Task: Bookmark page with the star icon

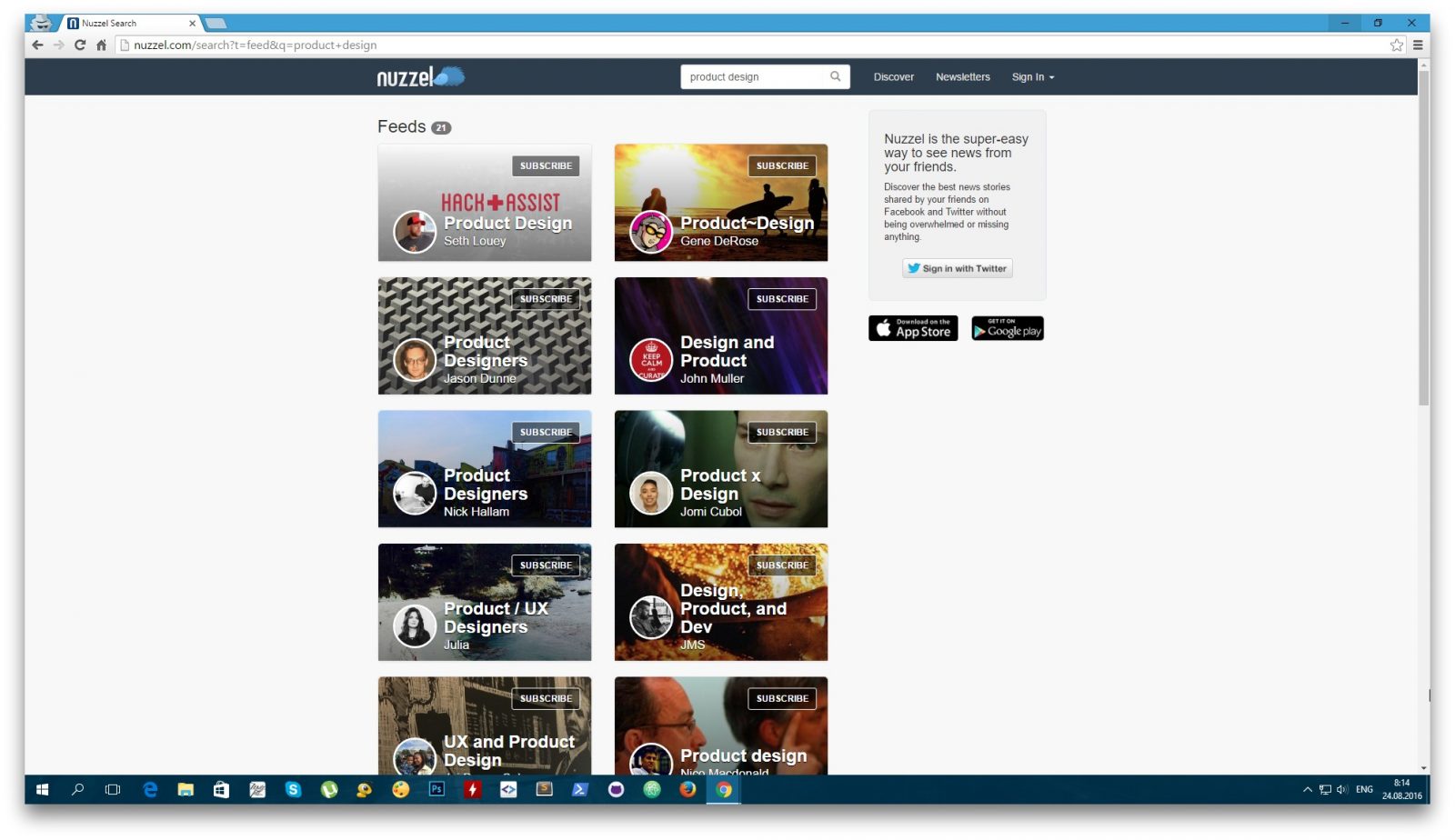Action: [1396, 45]
